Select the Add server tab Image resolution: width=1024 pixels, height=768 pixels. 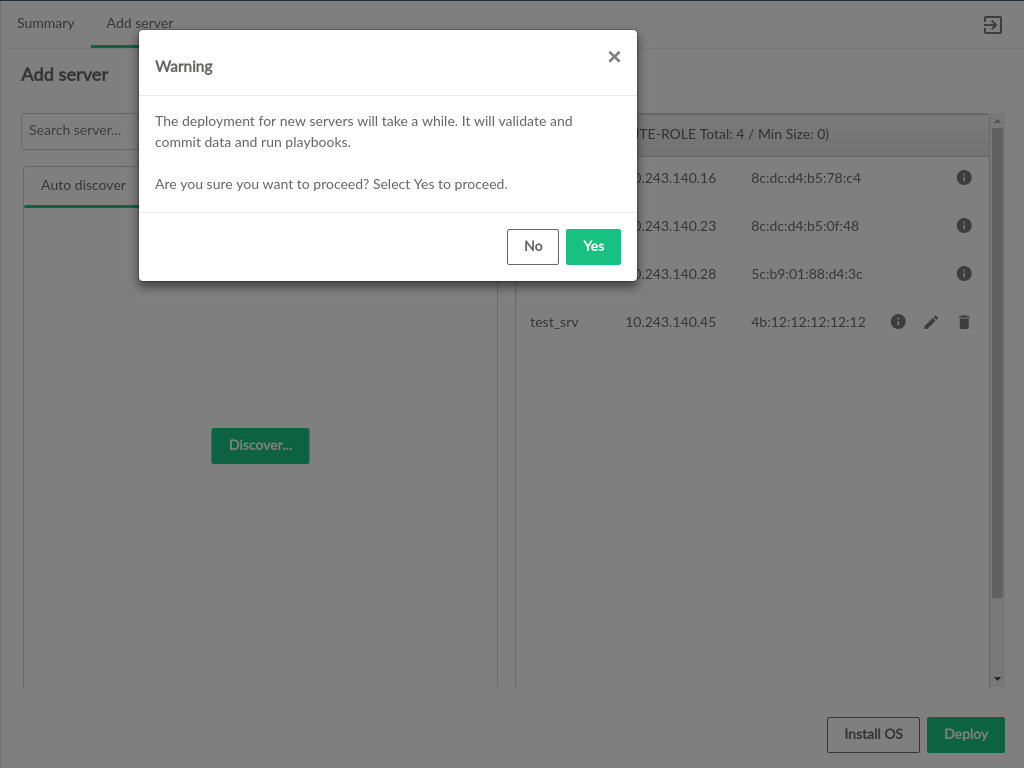point(140,24)
